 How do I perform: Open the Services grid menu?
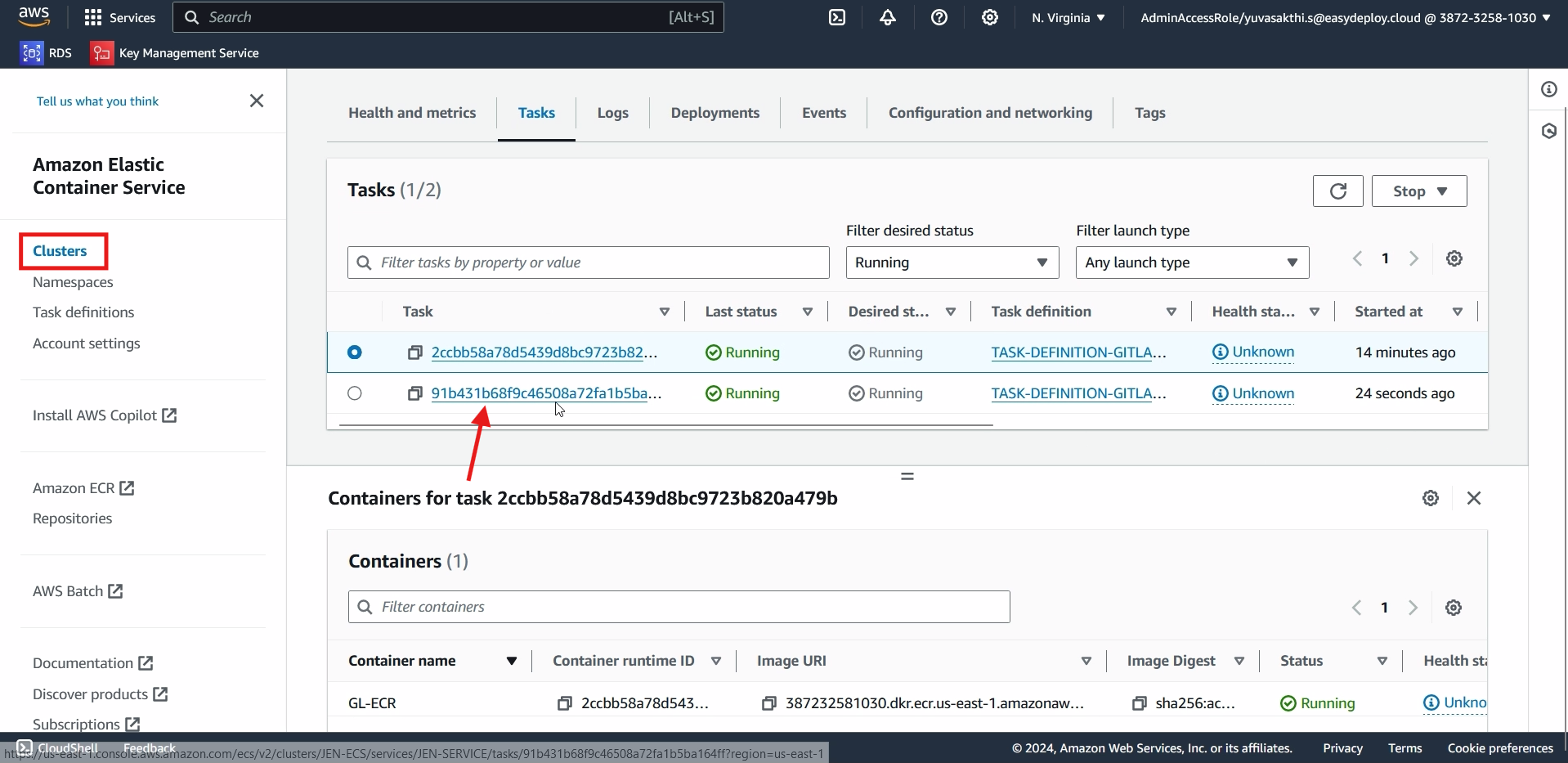coord(119,17)
